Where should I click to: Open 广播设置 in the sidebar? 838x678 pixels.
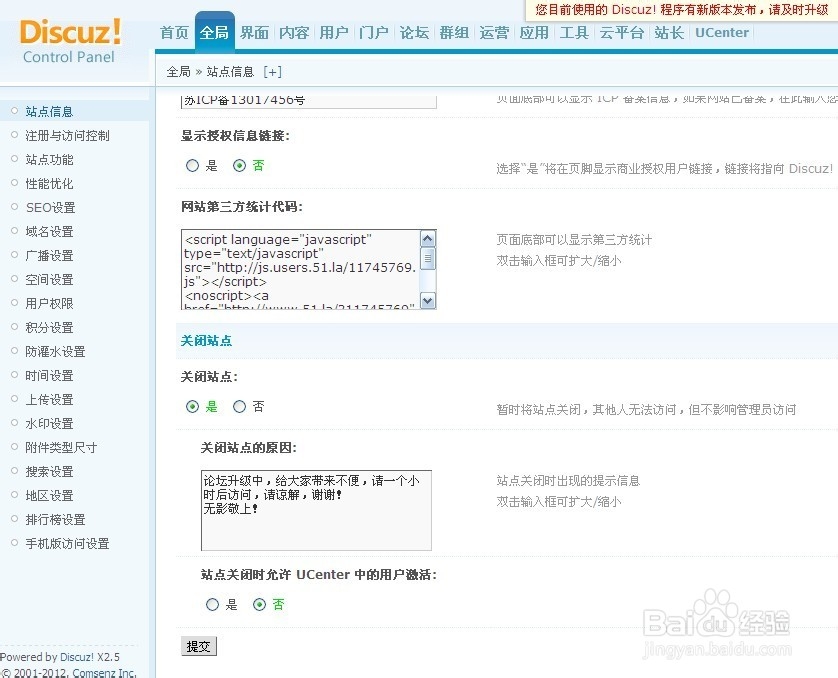[49, 255]
